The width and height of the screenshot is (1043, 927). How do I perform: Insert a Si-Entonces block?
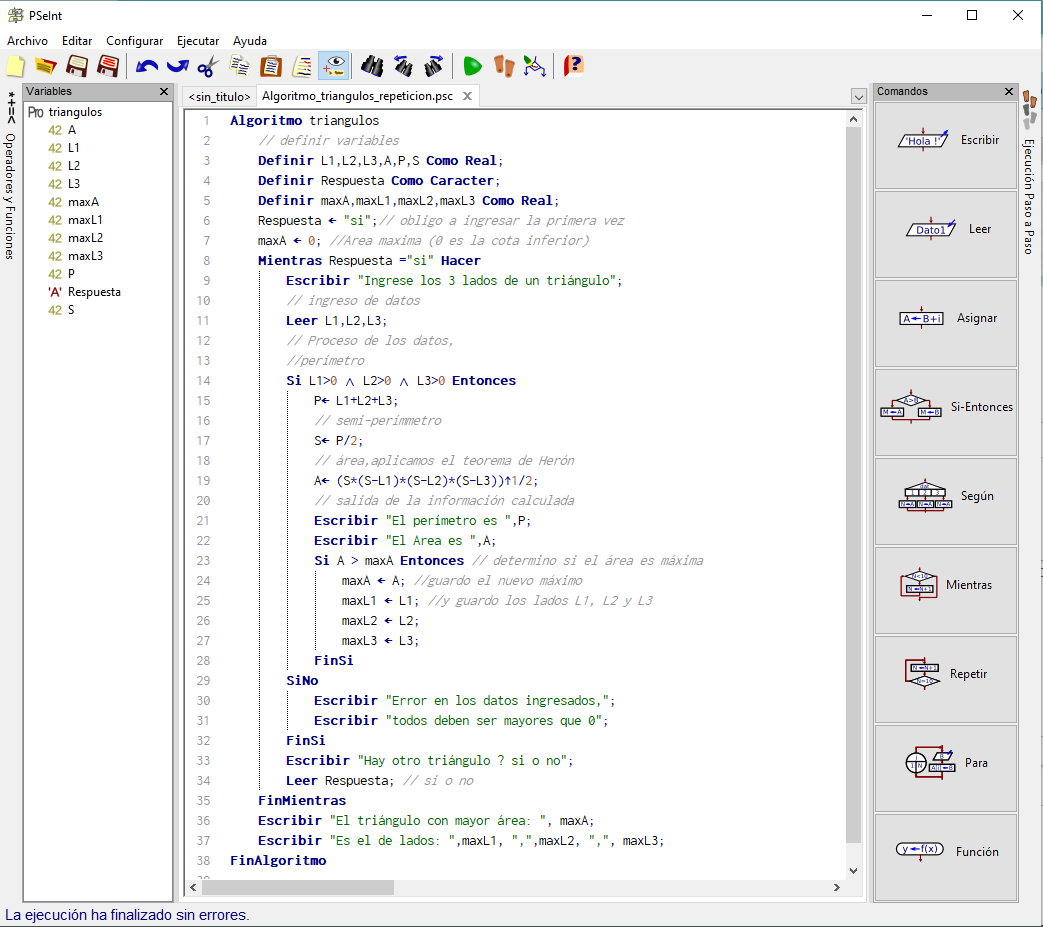tap(946, 412)
